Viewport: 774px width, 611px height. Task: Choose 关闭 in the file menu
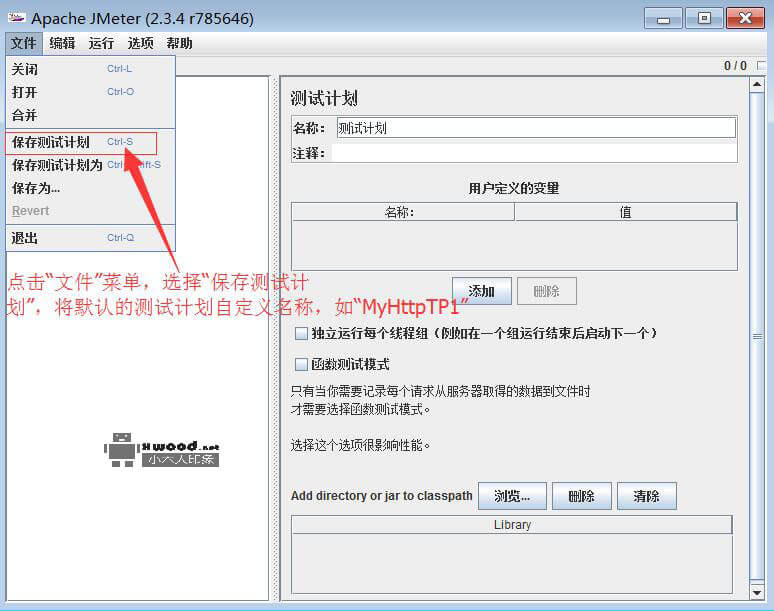click(91, 69)
